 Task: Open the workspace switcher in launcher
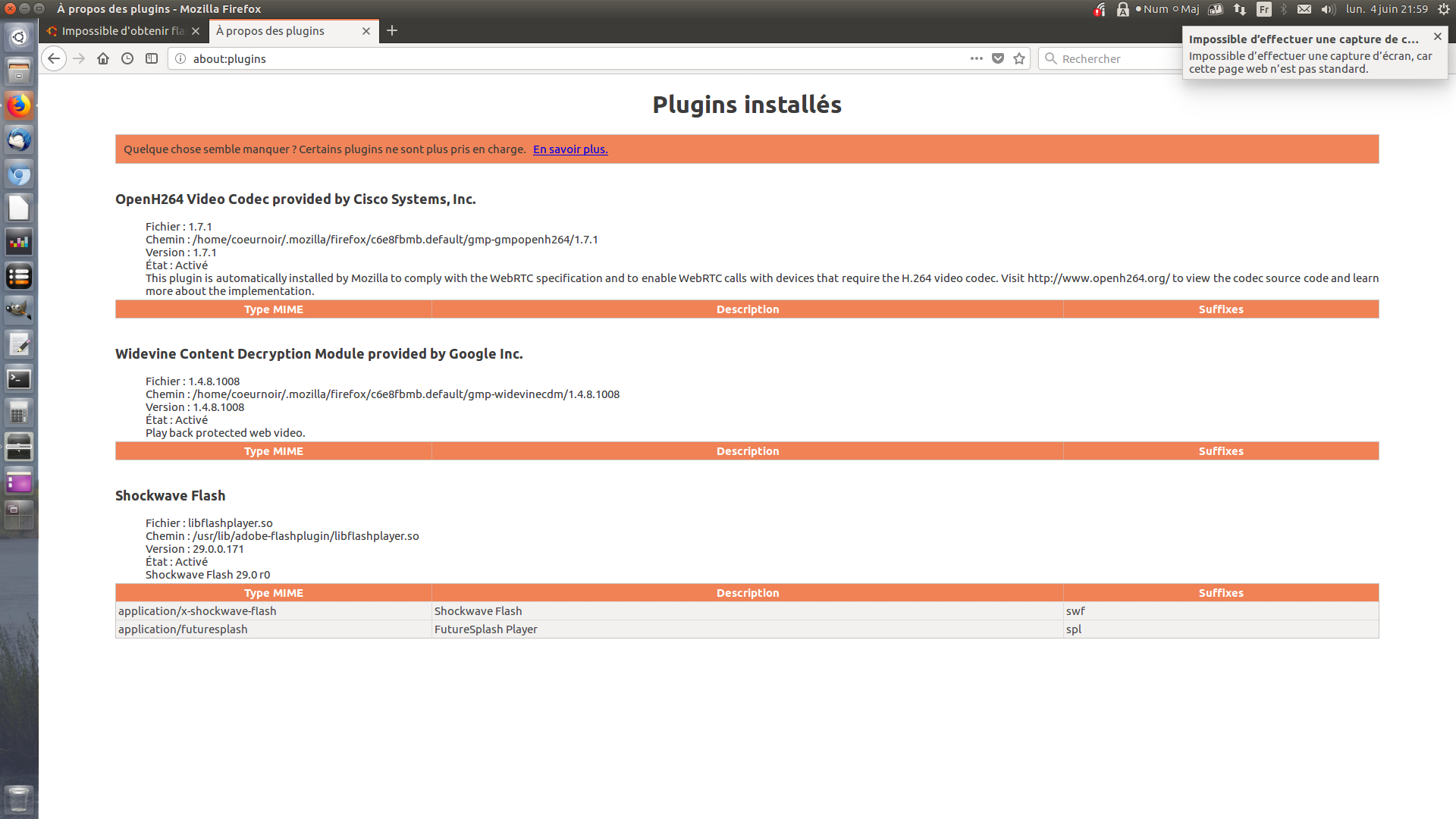(x=19, y=515)
